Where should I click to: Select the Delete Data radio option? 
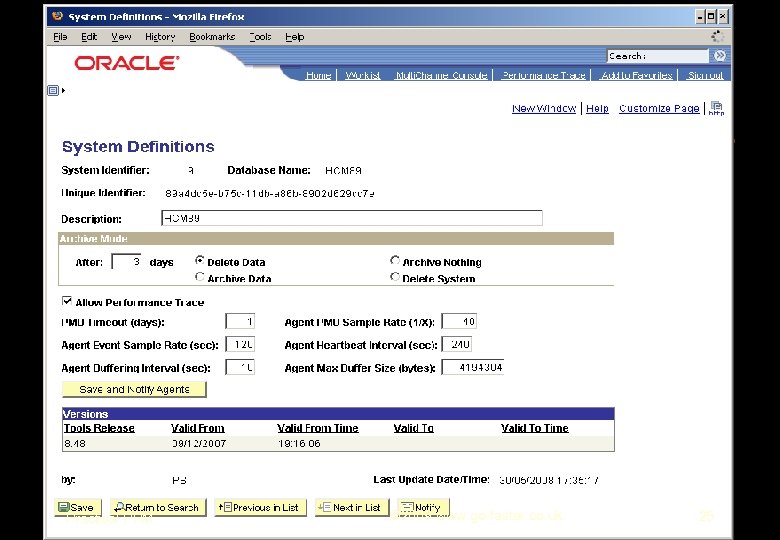click(x=199, y=261)
